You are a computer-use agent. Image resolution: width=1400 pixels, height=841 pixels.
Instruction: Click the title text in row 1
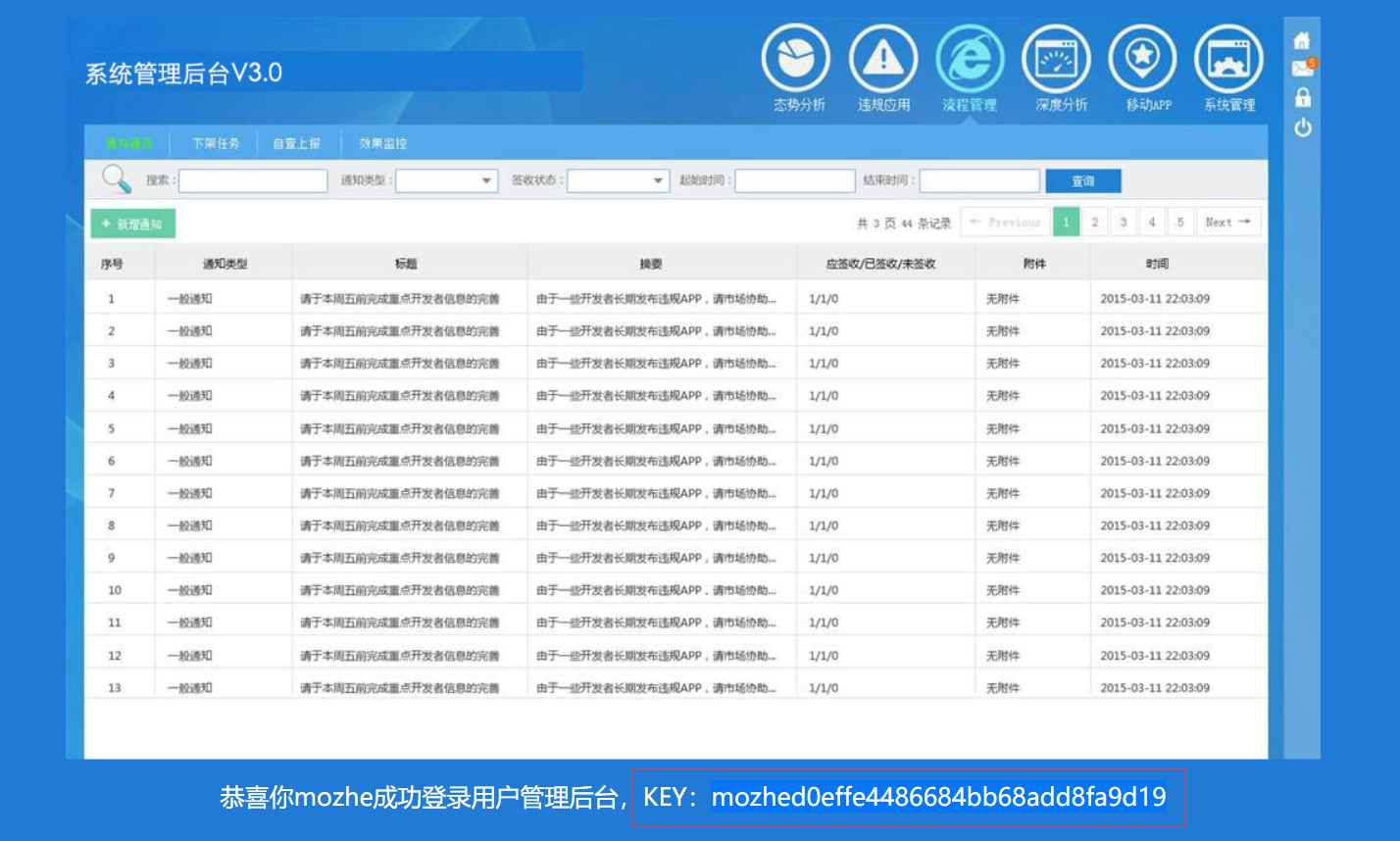point(400,299)
